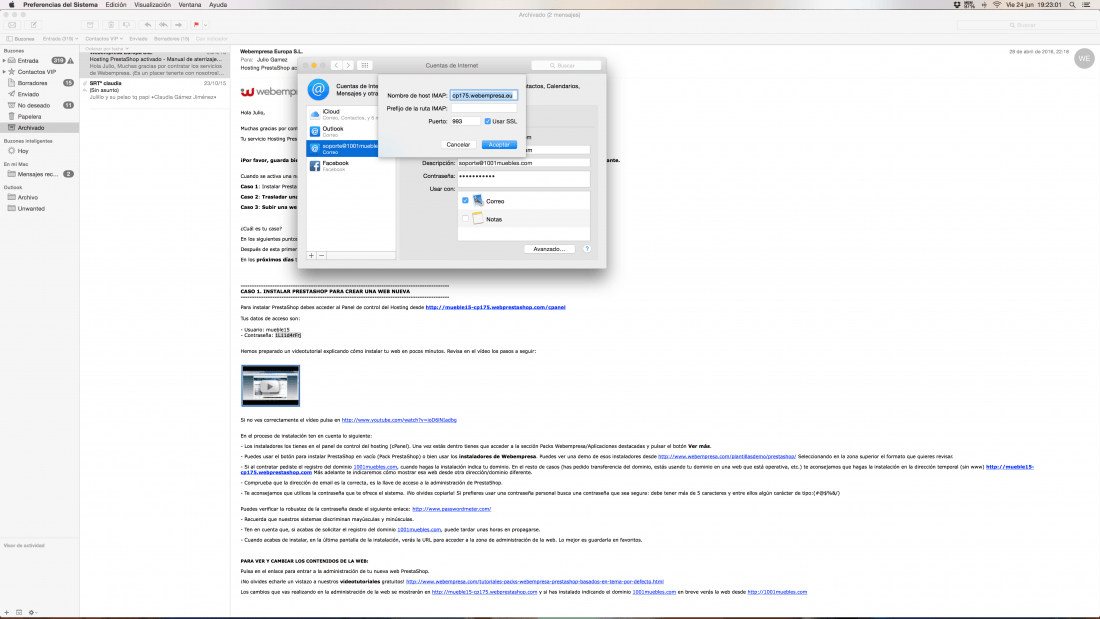Select SRT* claudia message in list

tap(155, 91)
